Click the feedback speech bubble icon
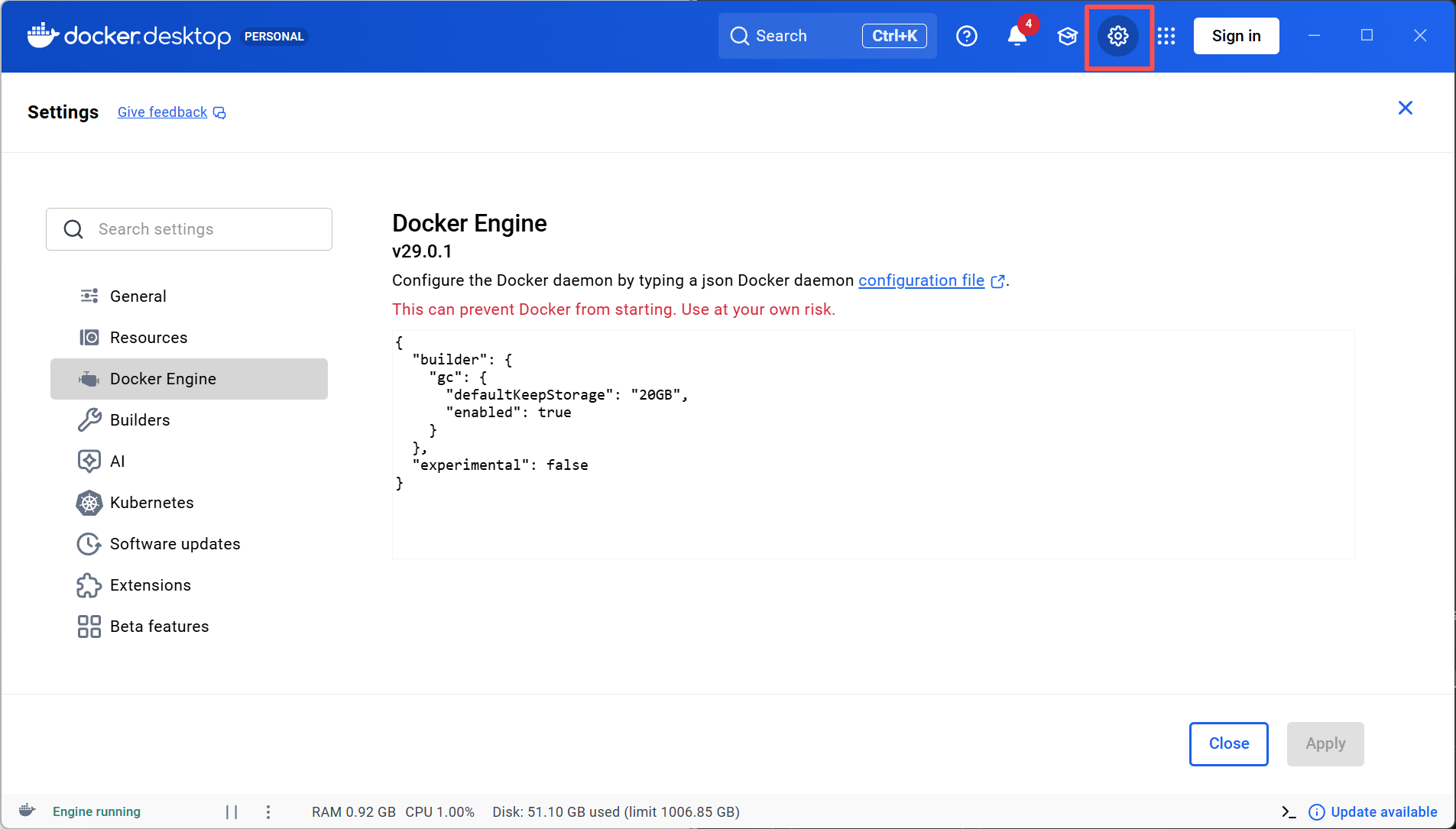 coord(219,113)
